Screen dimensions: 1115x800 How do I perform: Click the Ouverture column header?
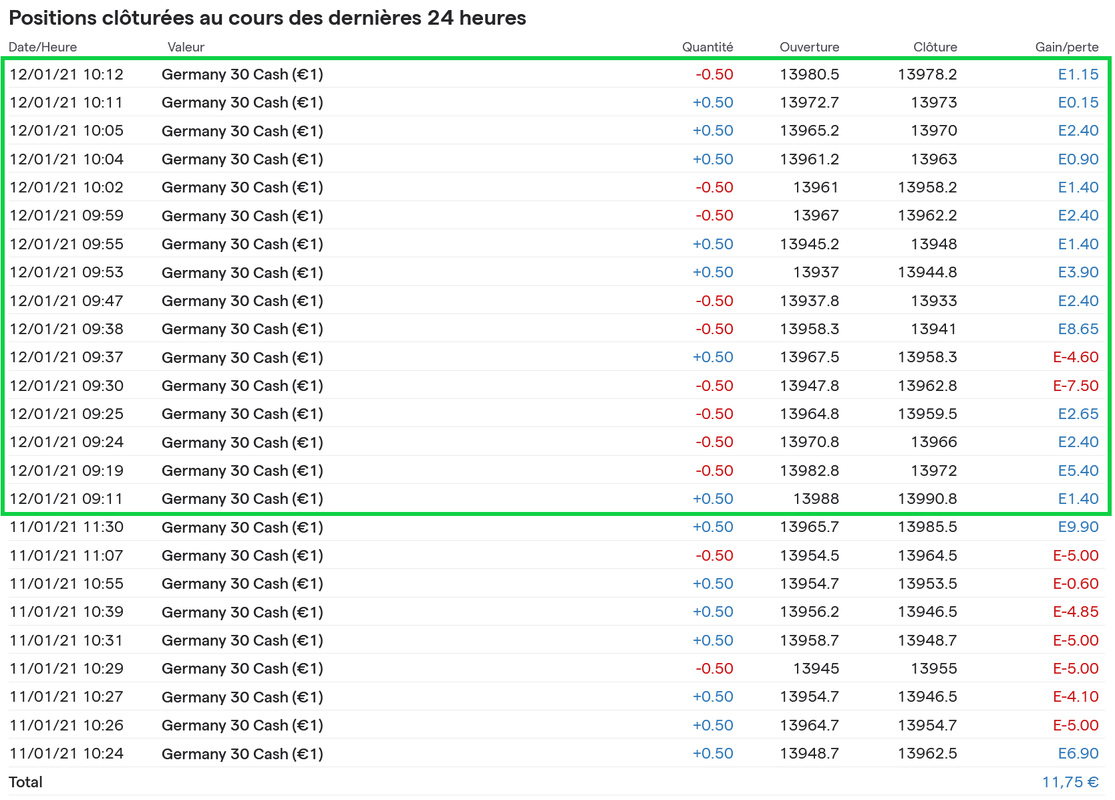click(x=809, y=47)
